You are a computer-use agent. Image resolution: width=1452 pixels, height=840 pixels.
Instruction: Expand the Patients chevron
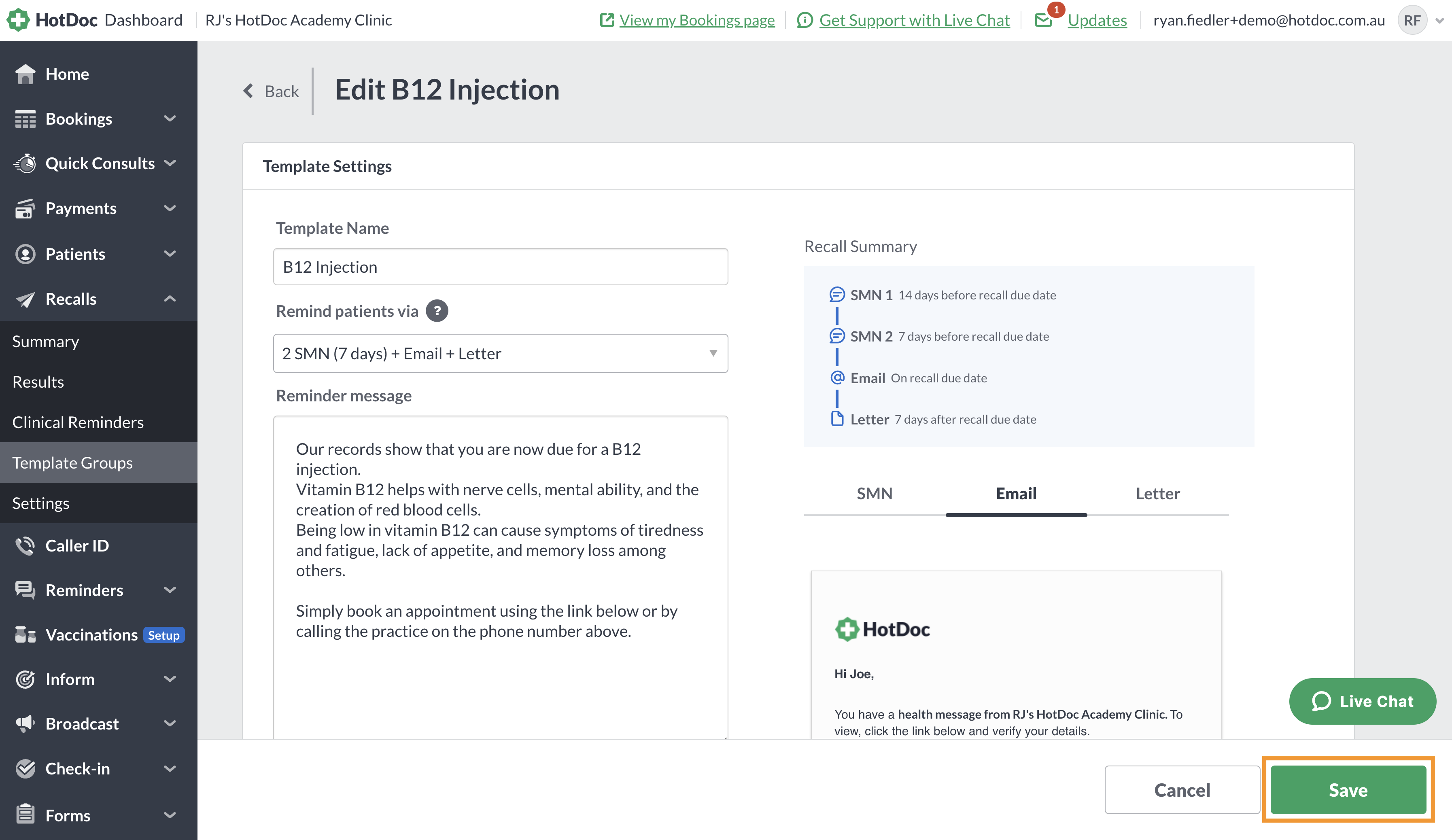coord(170,254)
